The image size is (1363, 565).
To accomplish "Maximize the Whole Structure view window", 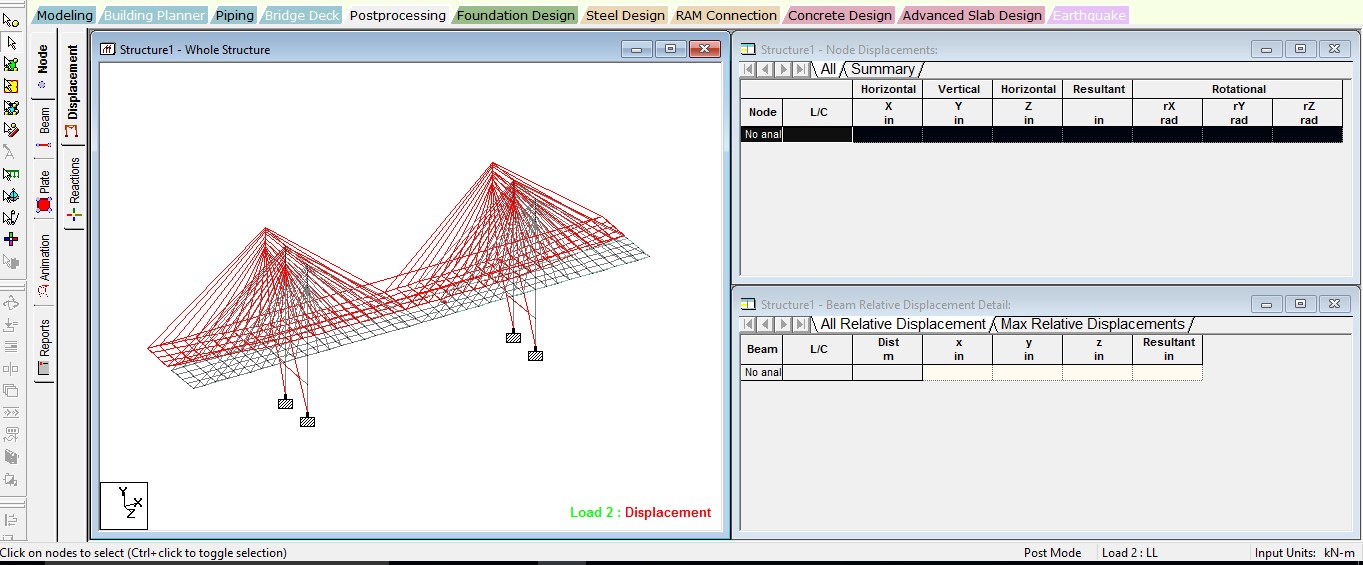I will pos(670,49).
